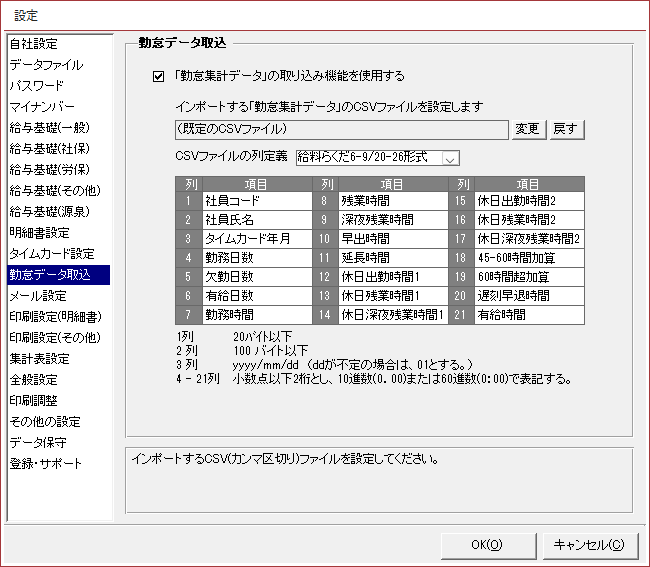The image size is (650, 567).
Task: Click the 戻す button
Action: click(x=566, y=130)
